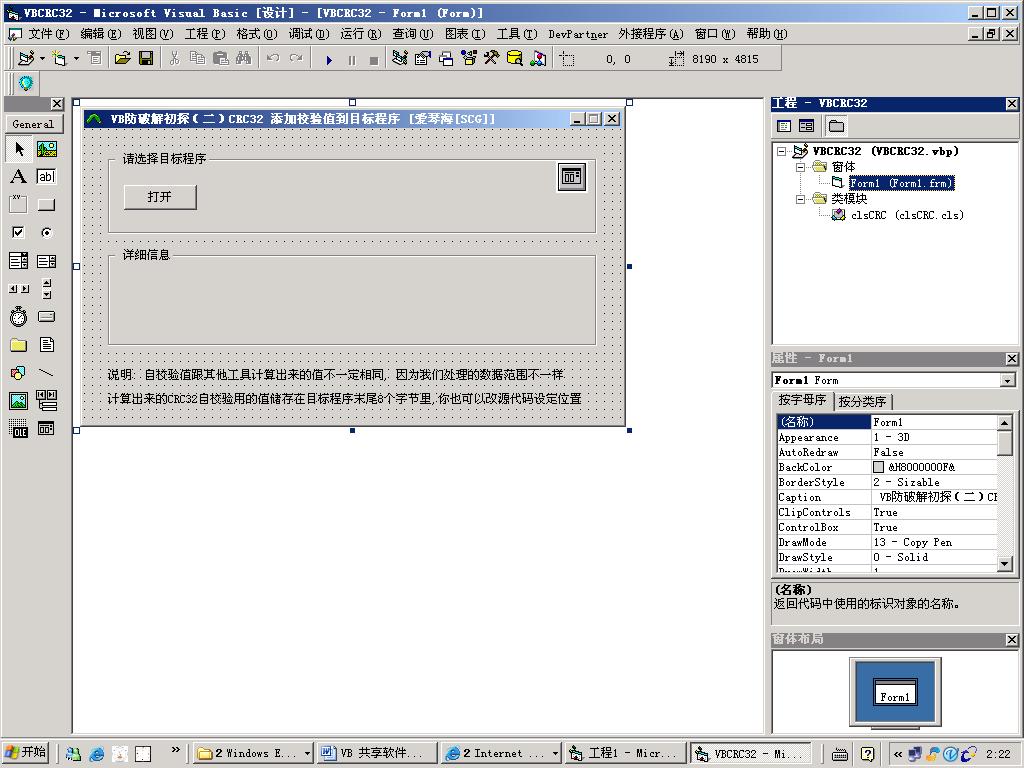Image resolution: width=1024 pixels, height=768 pixels.
Task: Switch to the 按字母序 properties tab
Action: pyautogui.click(x=803, y=400)
